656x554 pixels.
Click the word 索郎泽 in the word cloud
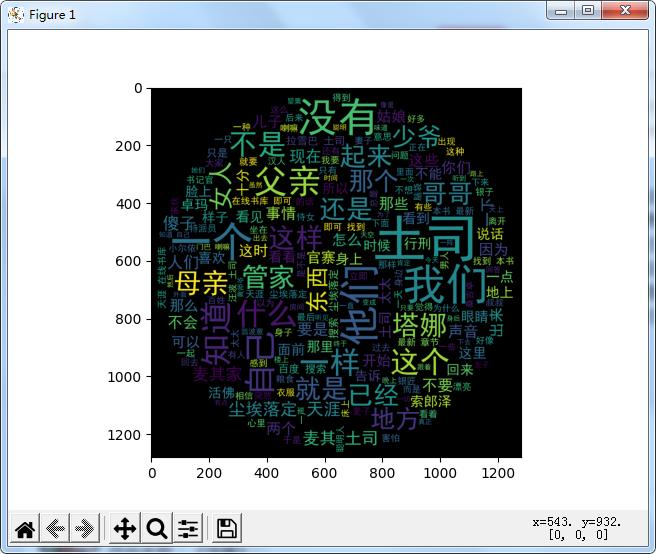coord(430,401)
